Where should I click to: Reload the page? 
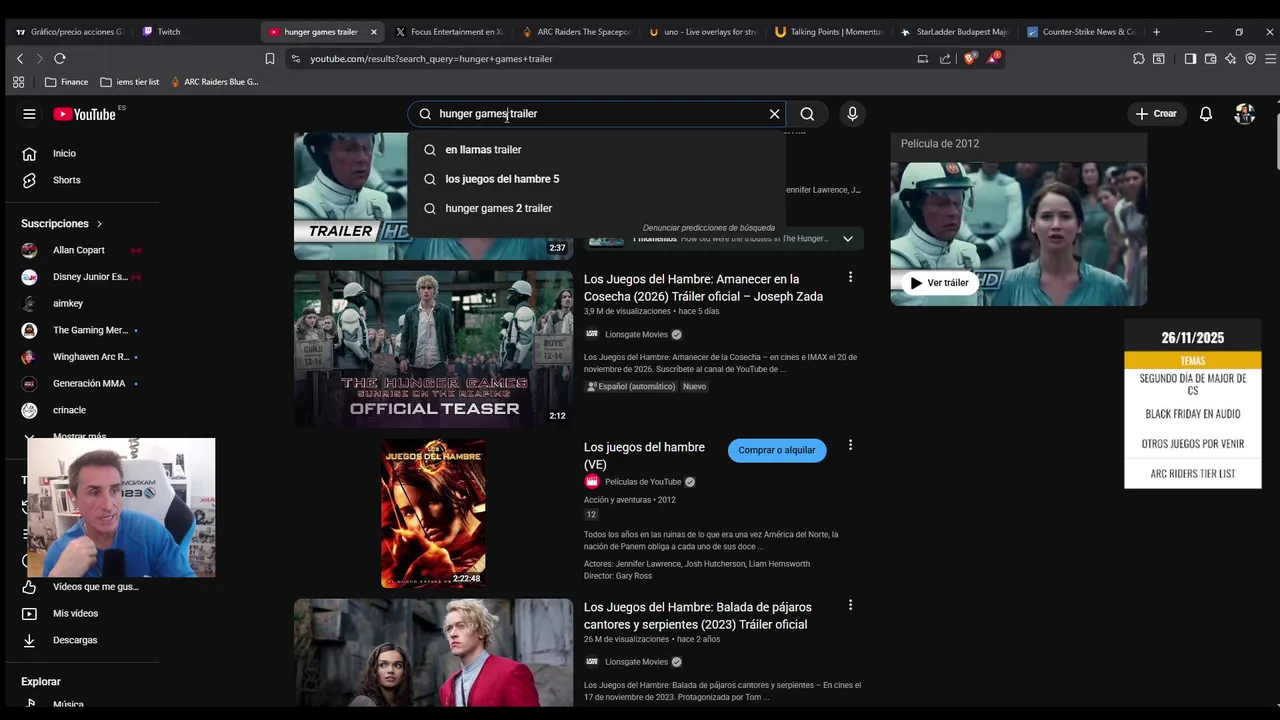(60, 59)
